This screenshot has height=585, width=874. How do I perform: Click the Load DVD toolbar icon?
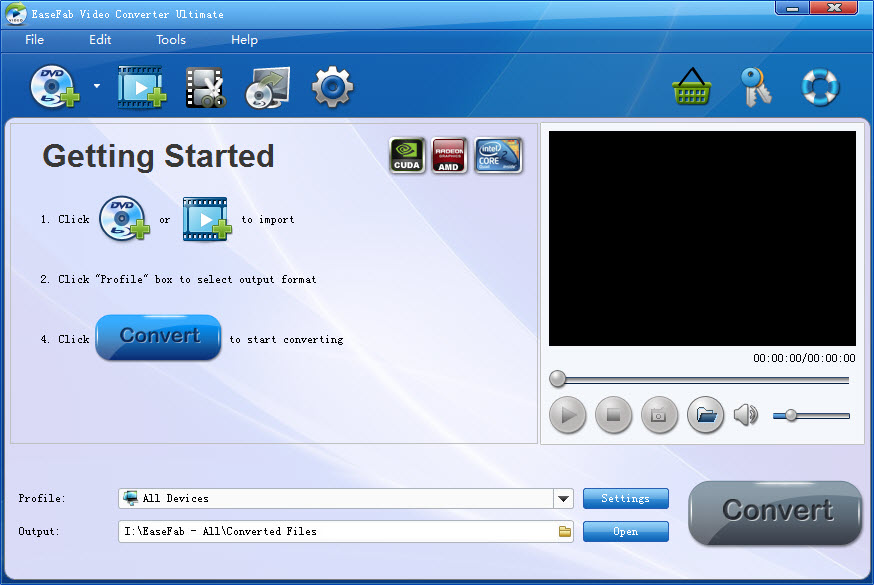tap(55, 86)
